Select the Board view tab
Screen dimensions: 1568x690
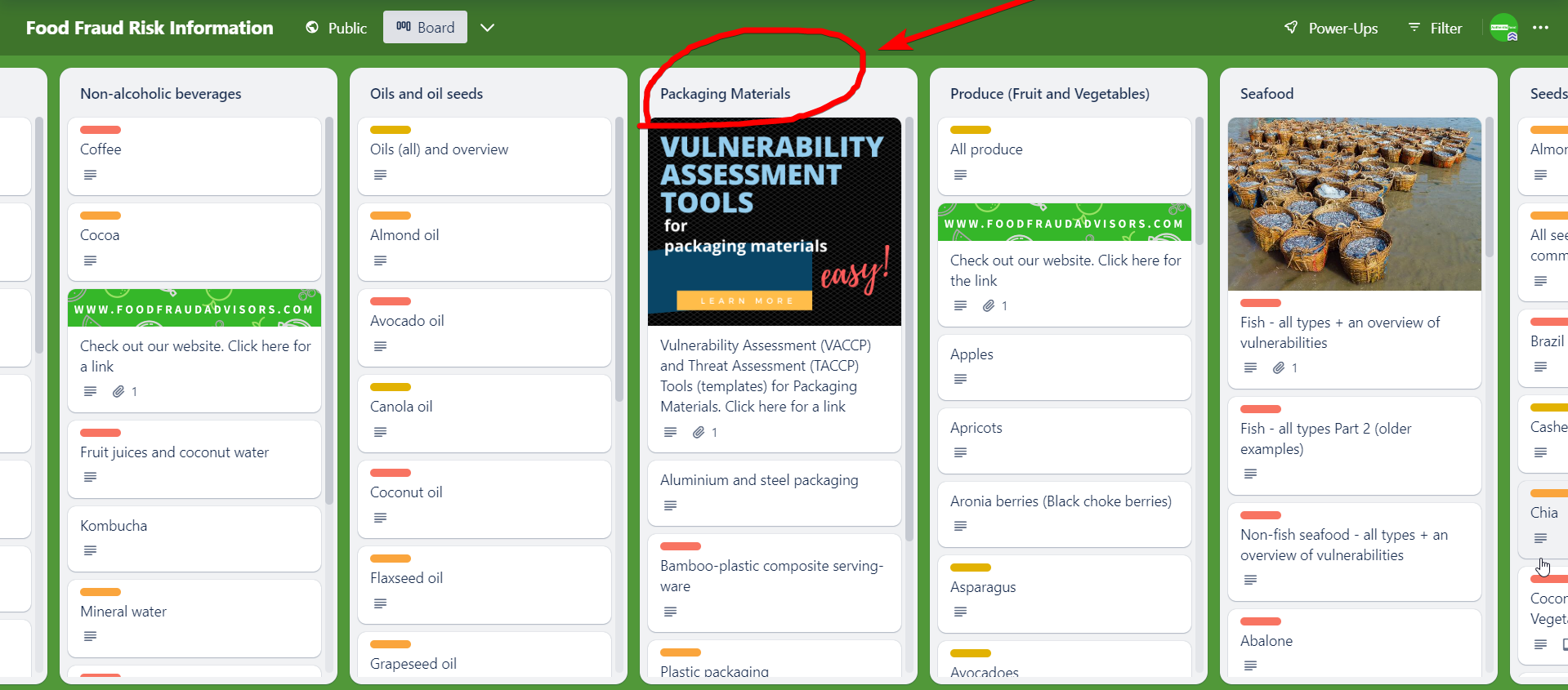tap(425, 28)
